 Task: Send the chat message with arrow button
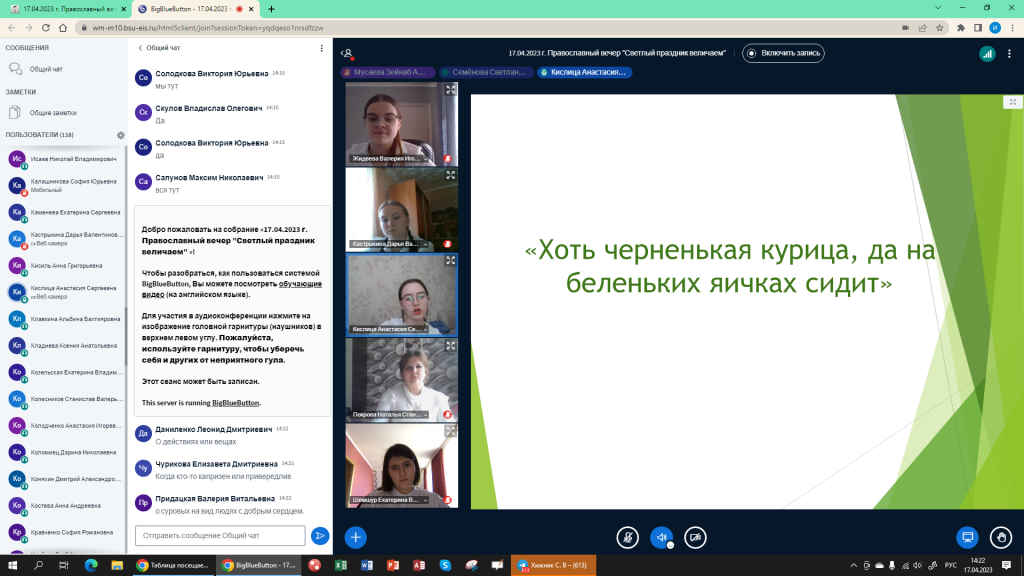[320, 536]
